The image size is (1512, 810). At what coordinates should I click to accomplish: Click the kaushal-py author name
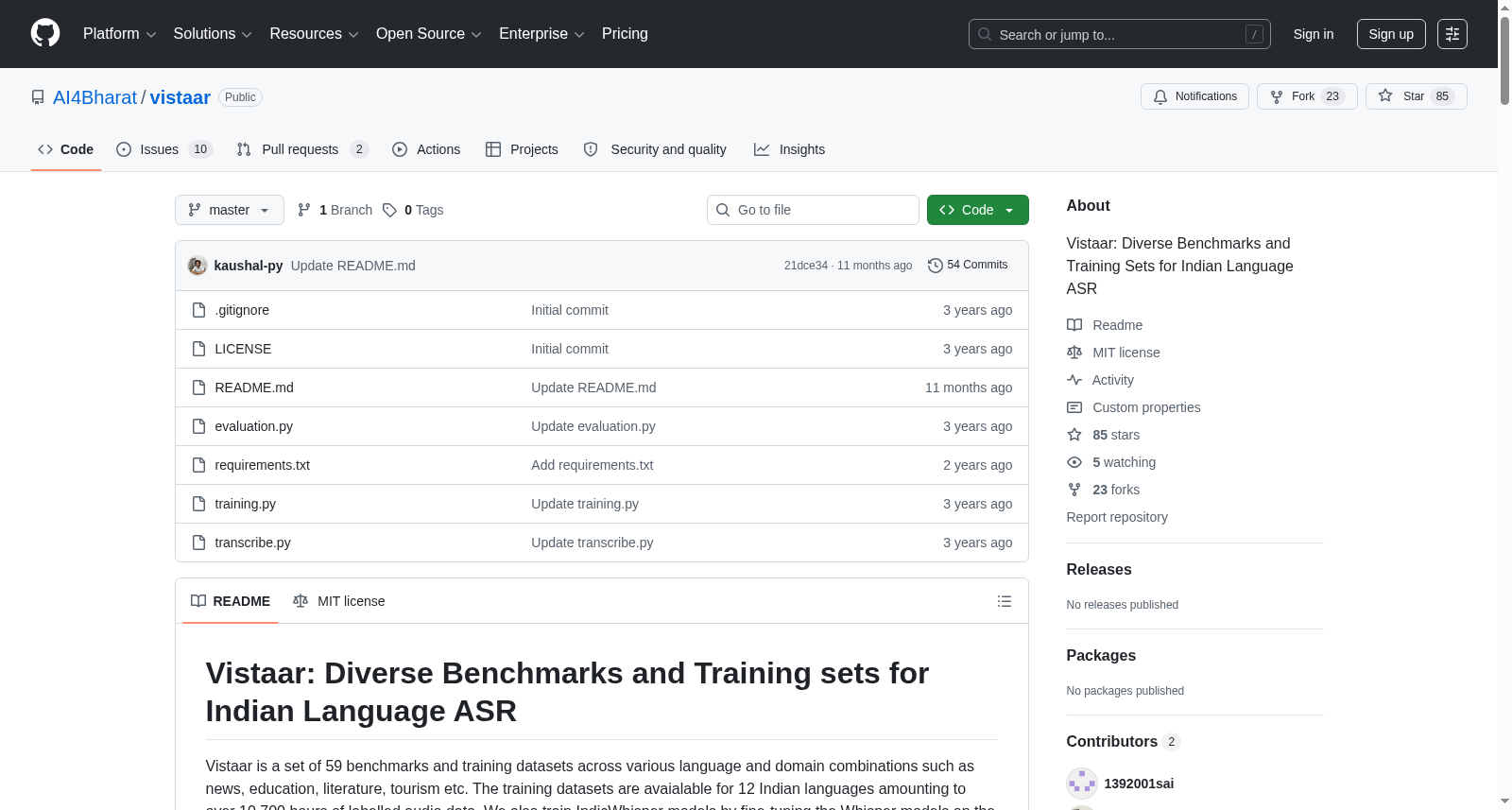[x=249, y=266]
